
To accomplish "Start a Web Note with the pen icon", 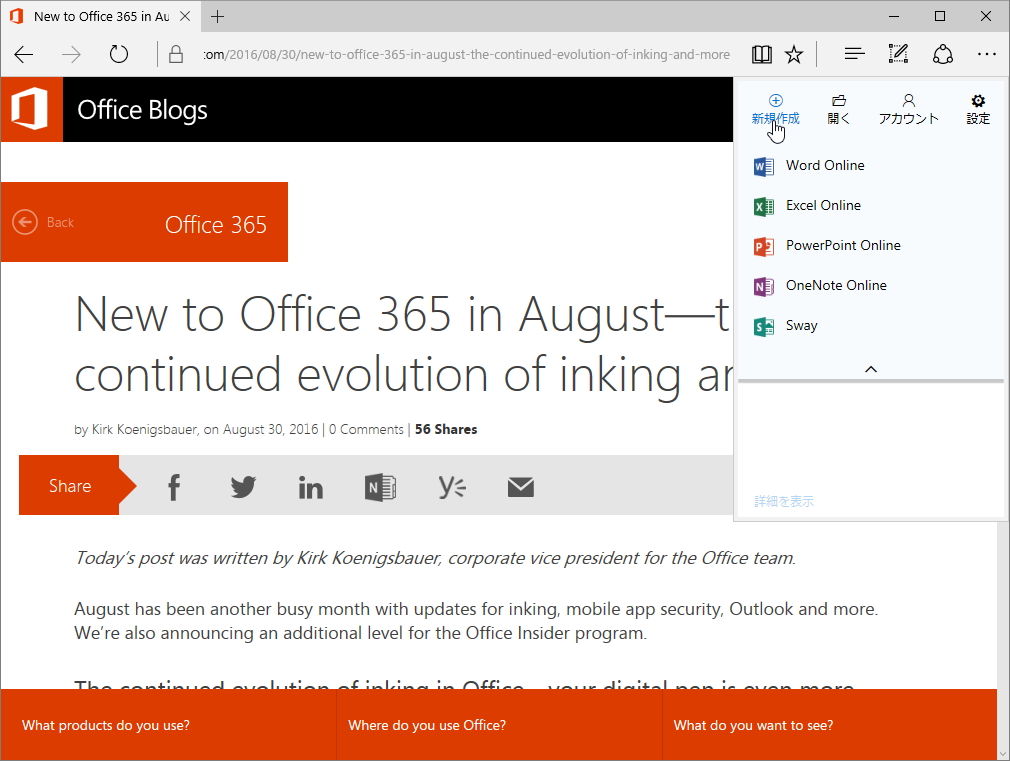I will (x=897, y=53).
